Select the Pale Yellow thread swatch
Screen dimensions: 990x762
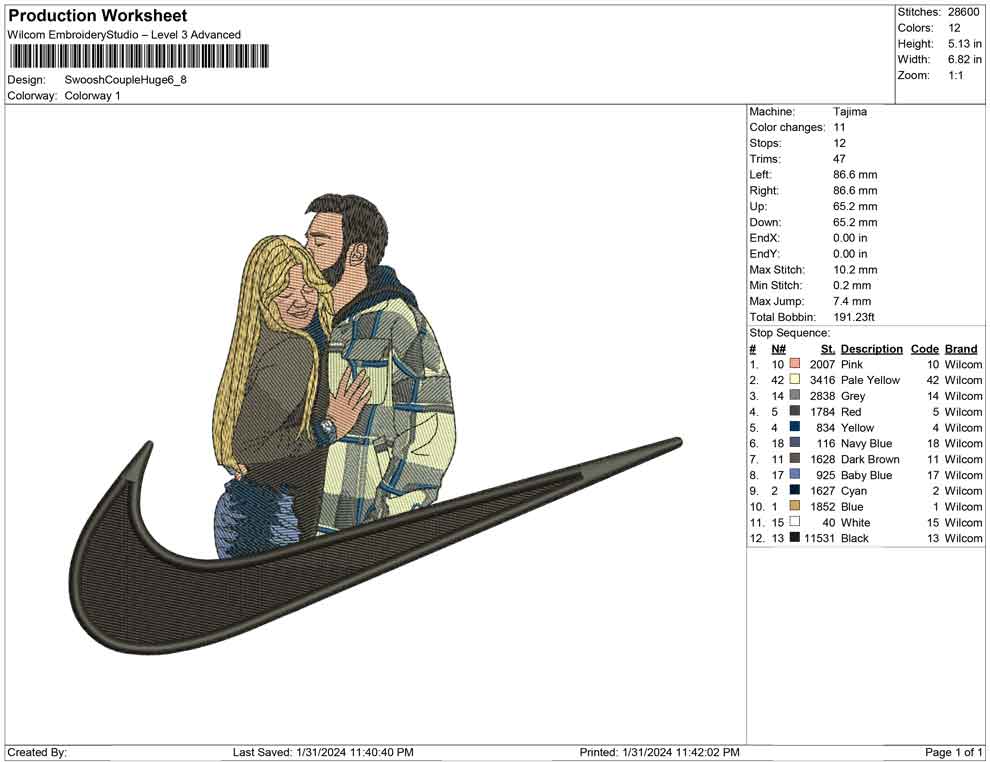(795, 380)
